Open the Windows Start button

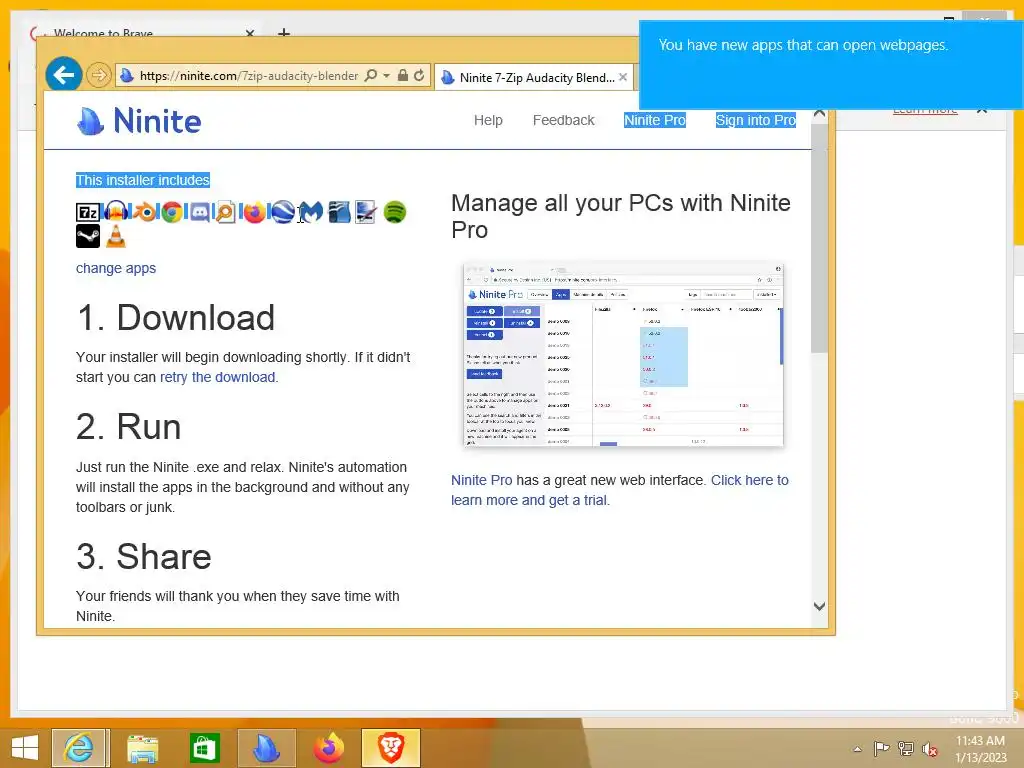point(24,748)
